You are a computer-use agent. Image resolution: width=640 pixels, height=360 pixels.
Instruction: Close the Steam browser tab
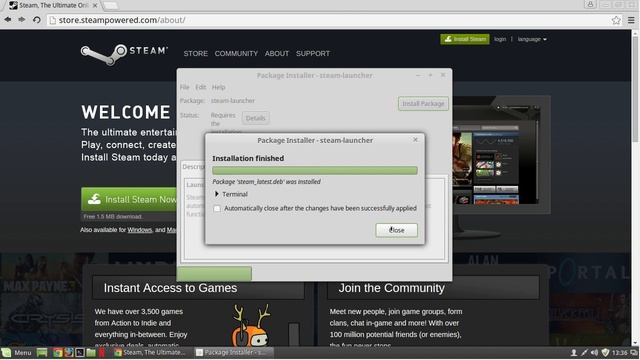(95, 5)
